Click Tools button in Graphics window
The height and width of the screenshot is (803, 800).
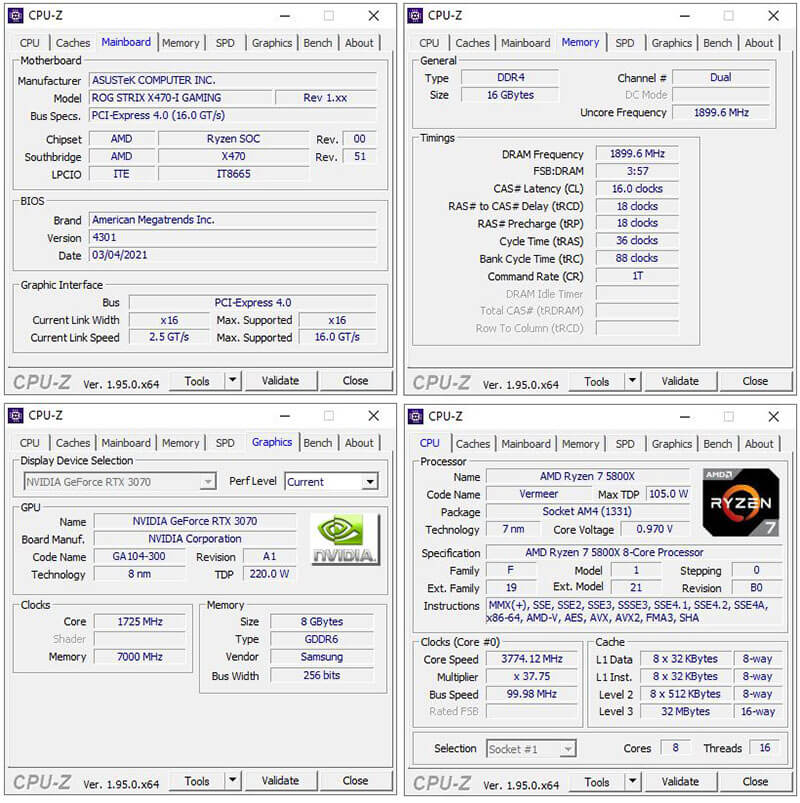click(x=197, y=781)
